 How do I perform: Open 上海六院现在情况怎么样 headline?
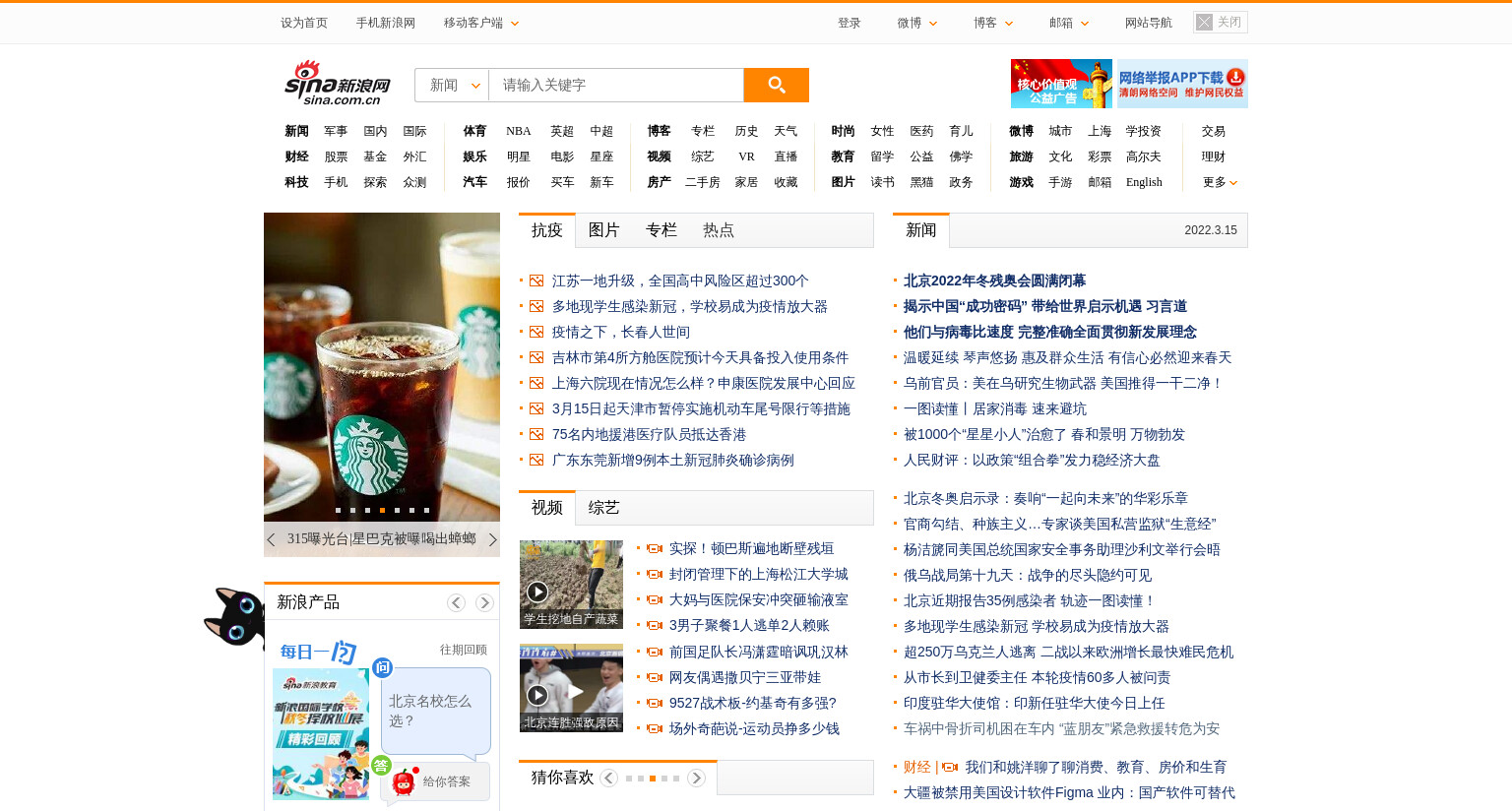click(x=703, y=383)
